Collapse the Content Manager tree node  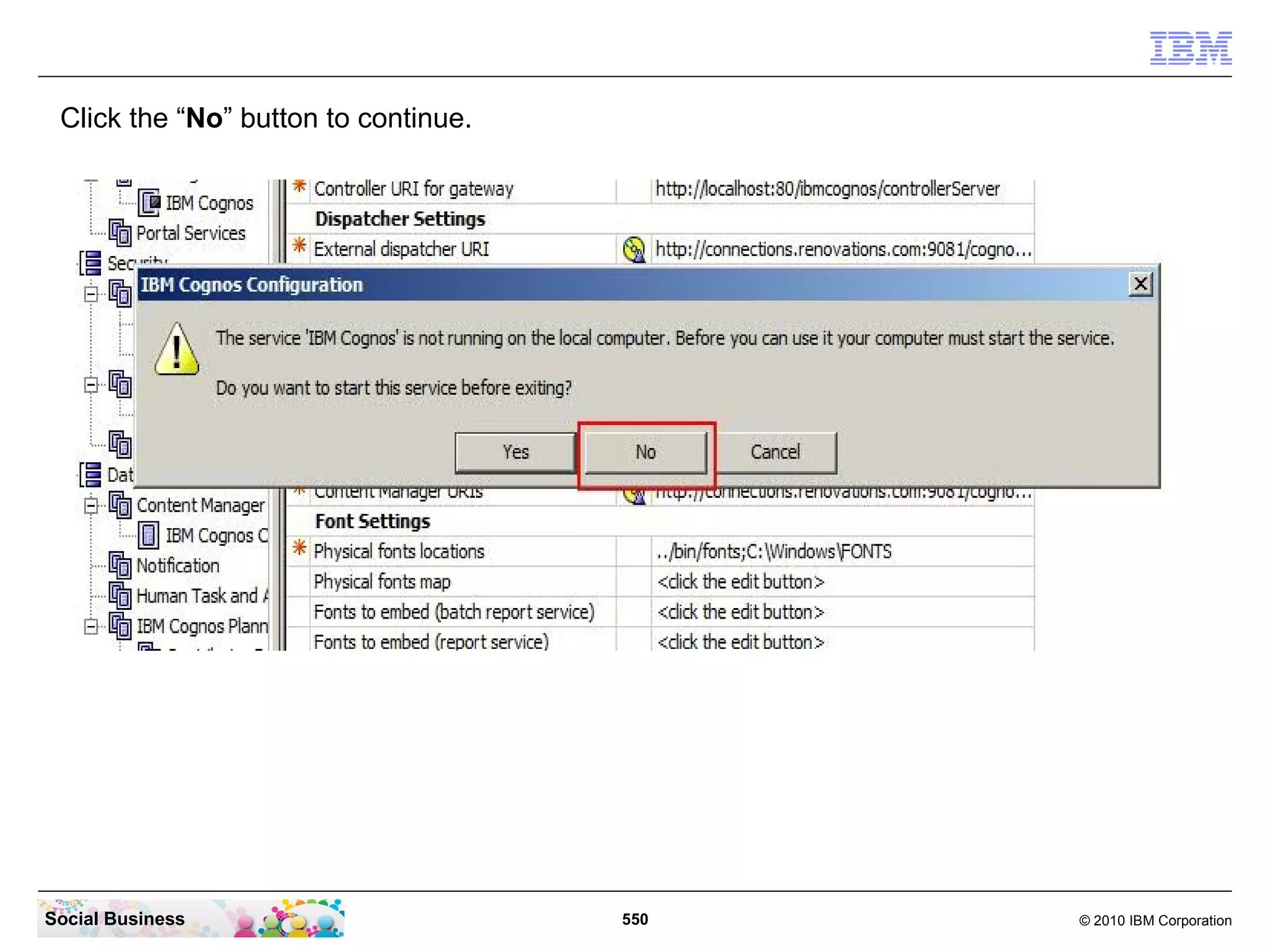point(91,506)
